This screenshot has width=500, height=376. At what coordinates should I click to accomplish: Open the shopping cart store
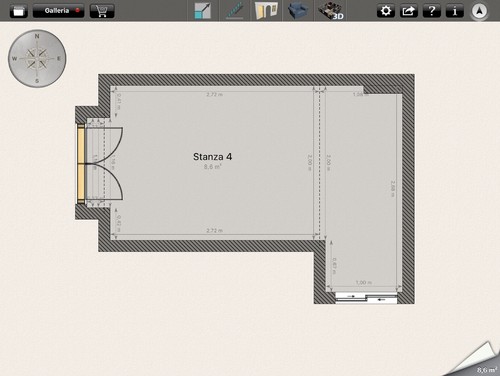pyautogui.click(x=102, y=11)
